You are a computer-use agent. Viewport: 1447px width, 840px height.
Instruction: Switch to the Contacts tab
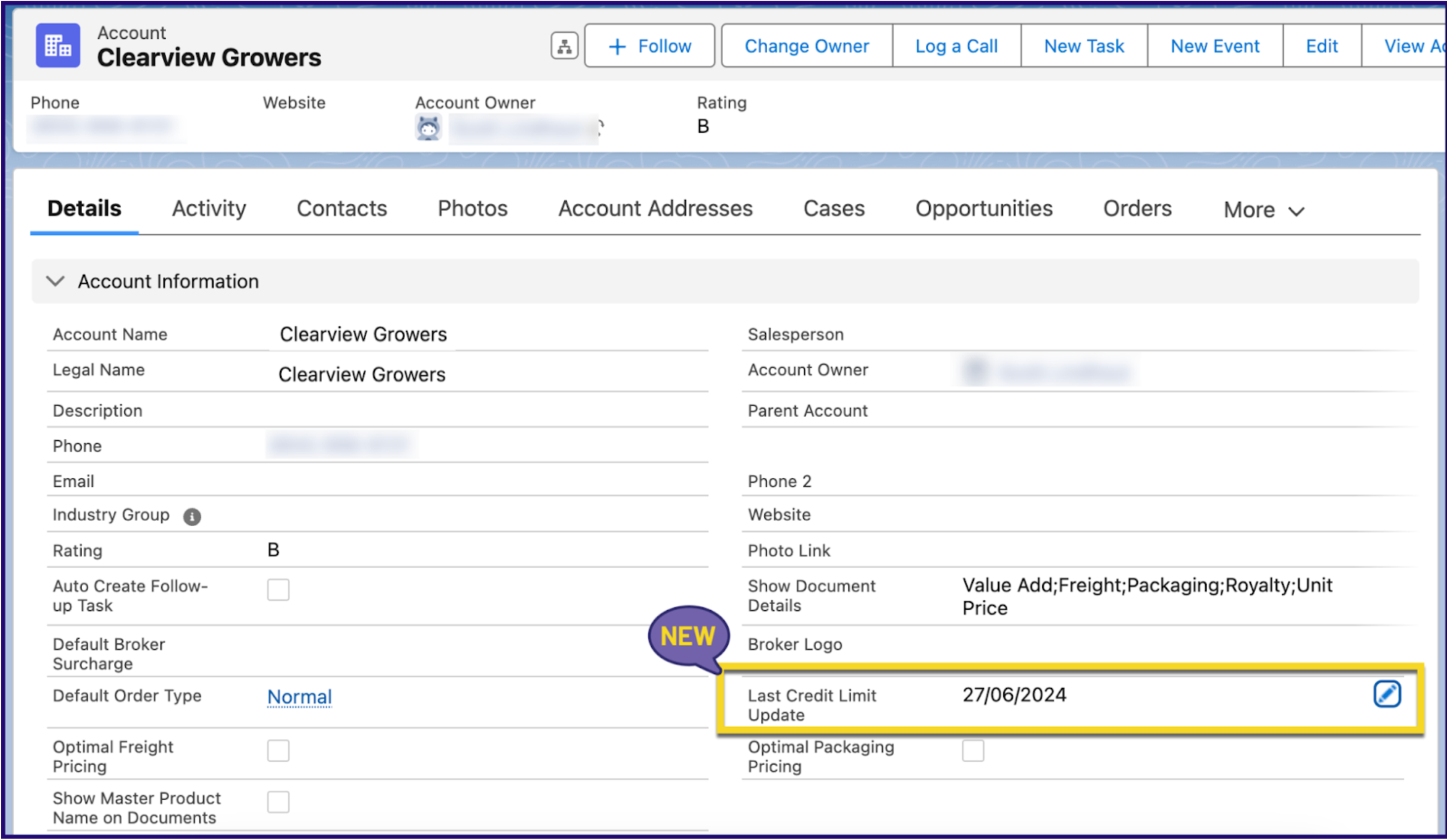pos(342,208)
